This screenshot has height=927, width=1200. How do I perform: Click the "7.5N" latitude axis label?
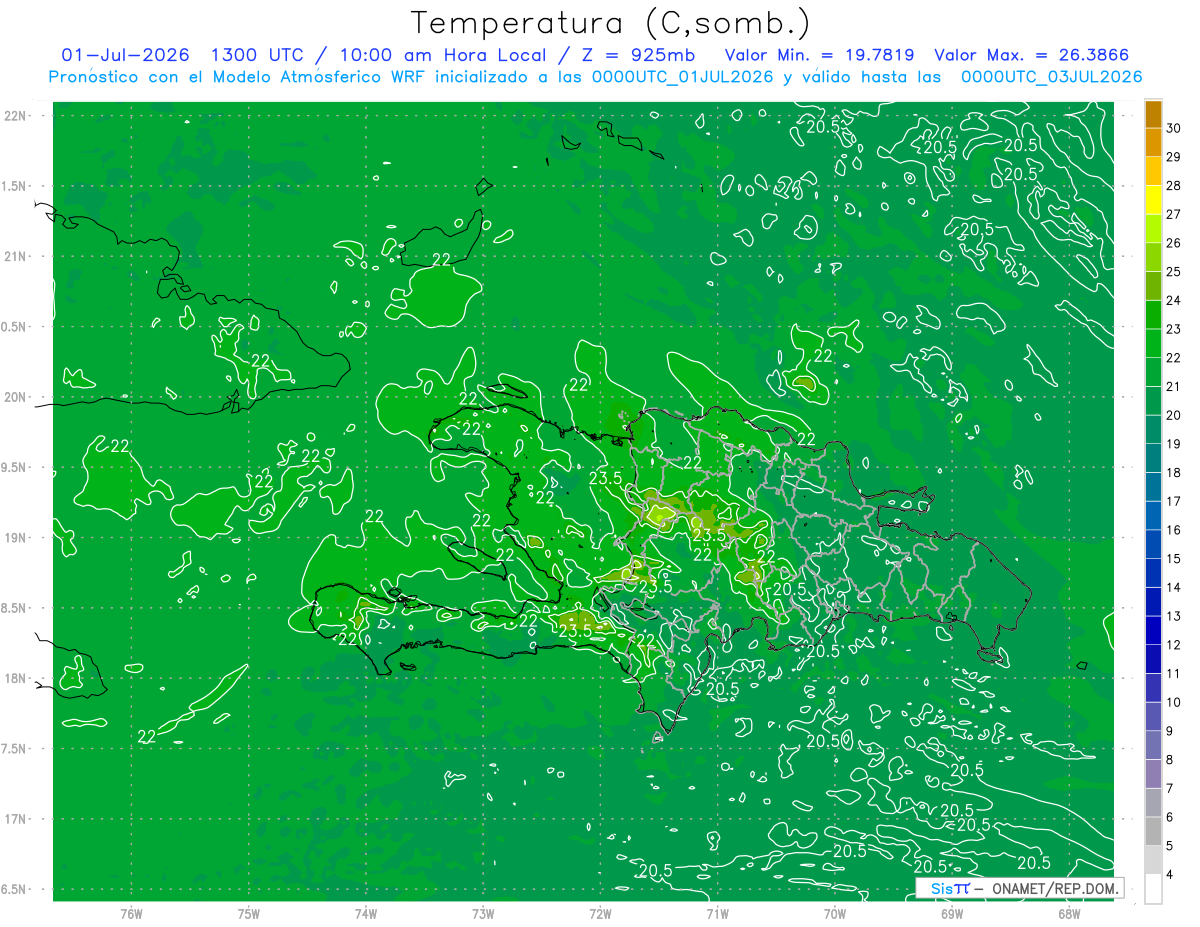15,749
